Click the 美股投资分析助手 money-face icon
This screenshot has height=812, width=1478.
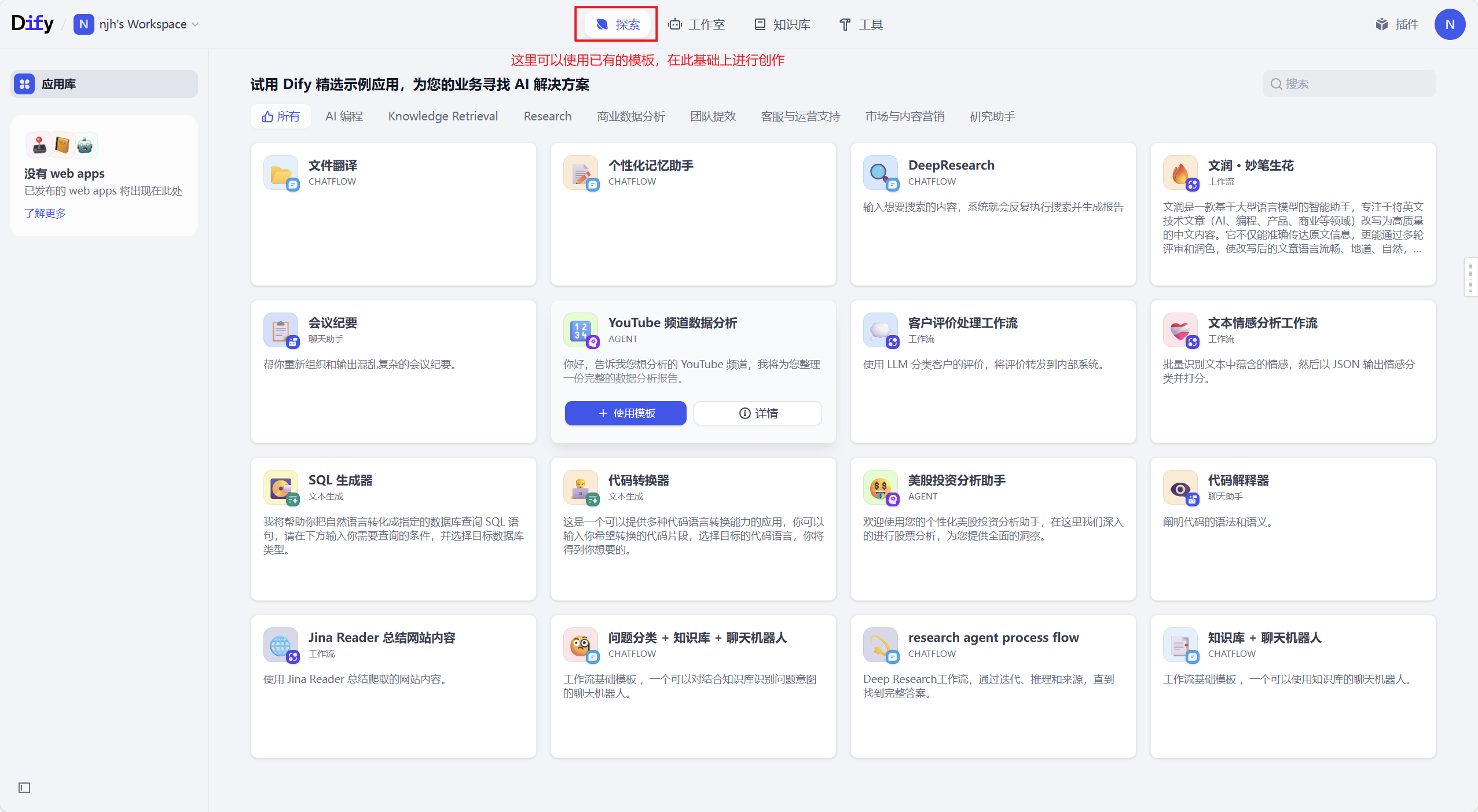[x=881, y=487]
